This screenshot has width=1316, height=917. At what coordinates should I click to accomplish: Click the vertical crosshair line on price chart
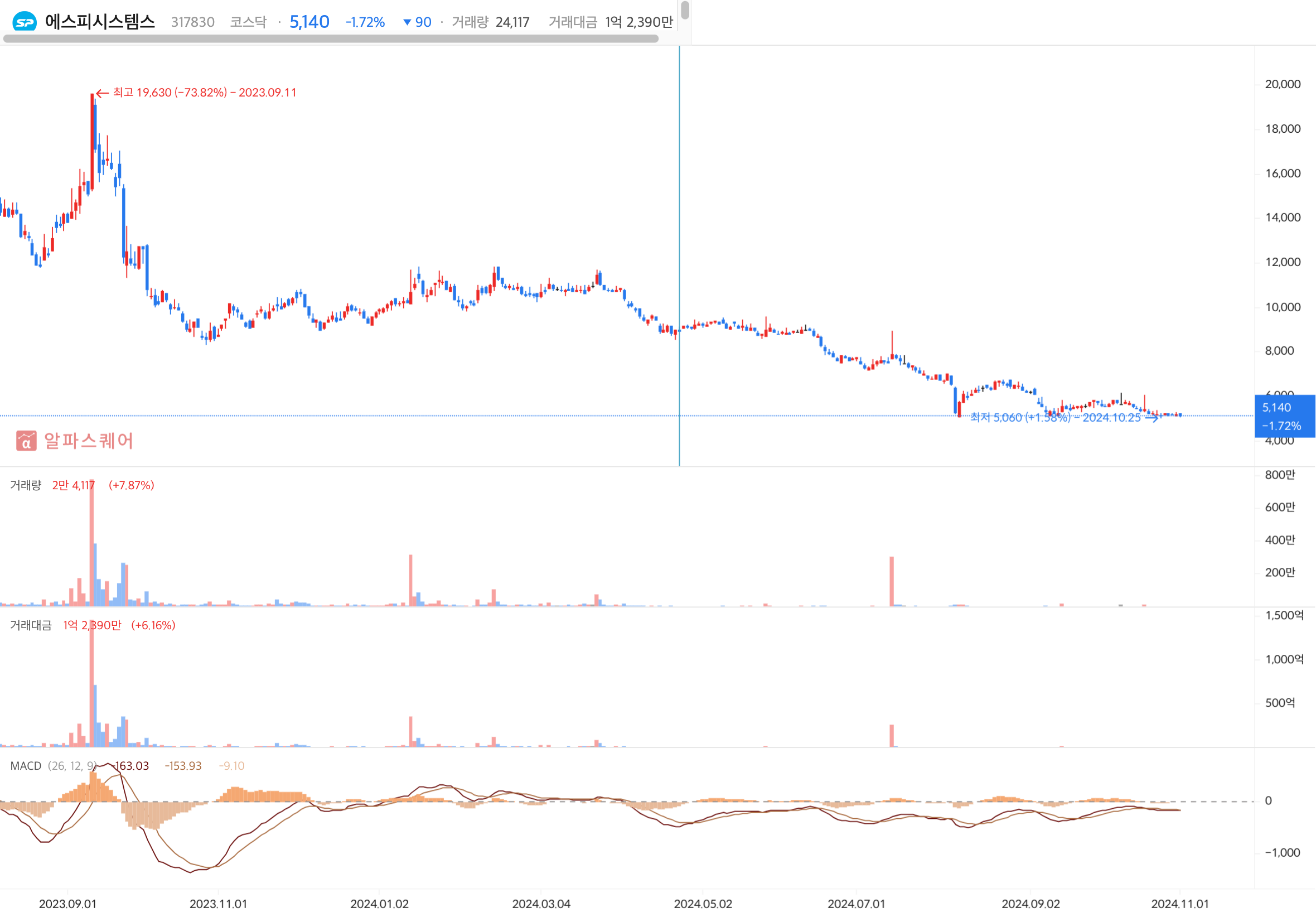679,256
